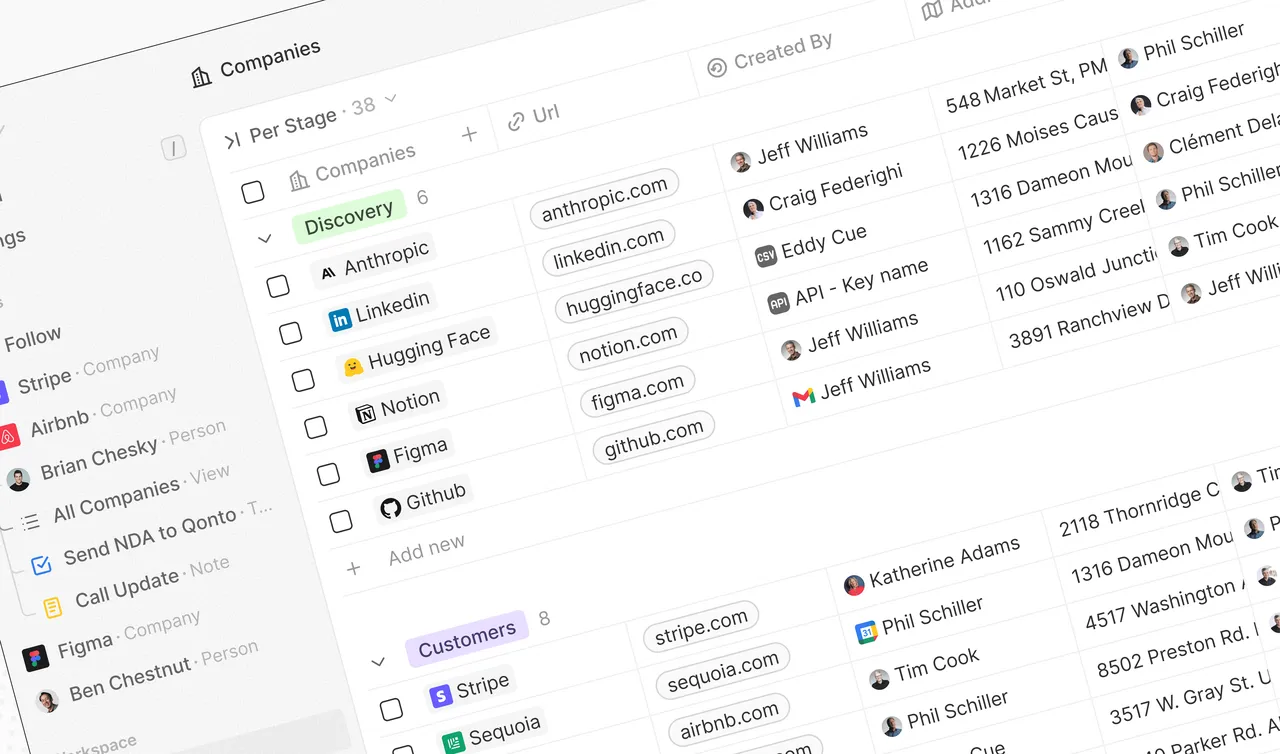Click the address cell 1226 Moises Caus
Viewport: 1280px width, 754px height.
[x=1038, y=135]
